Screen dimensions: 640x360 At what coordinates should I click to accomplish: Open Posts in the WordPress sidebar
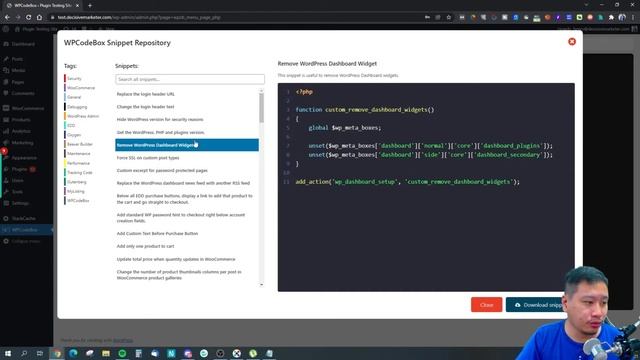[x=17, y=59]
